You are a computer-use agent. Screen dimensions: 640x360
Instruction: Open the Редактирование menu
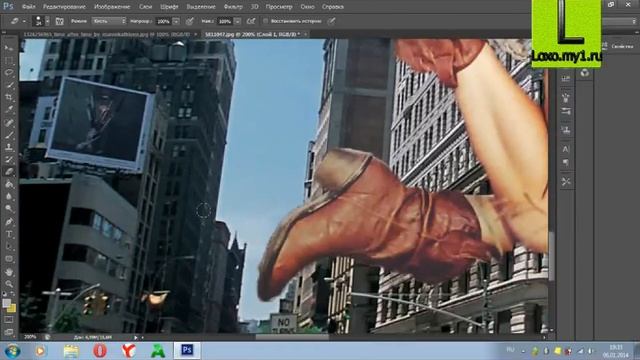64,7
